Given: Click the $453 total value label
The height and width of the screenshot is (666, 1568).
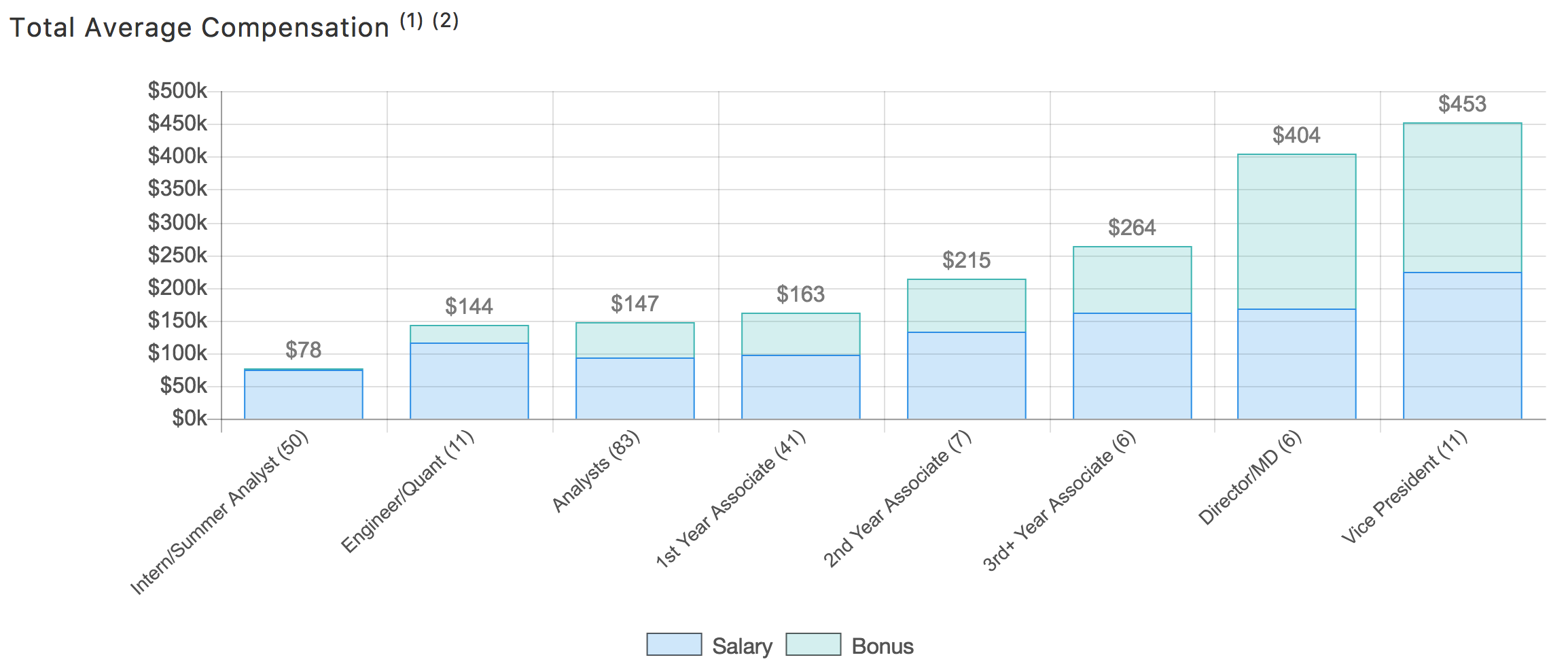Looking at the screenshot, I should [1462, 105].
